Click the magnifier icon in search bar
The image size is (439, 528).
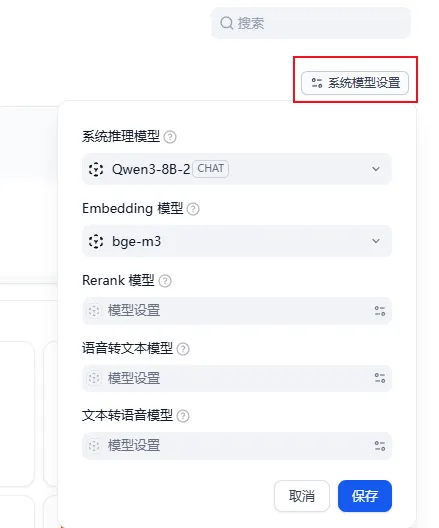click(227, 23)
